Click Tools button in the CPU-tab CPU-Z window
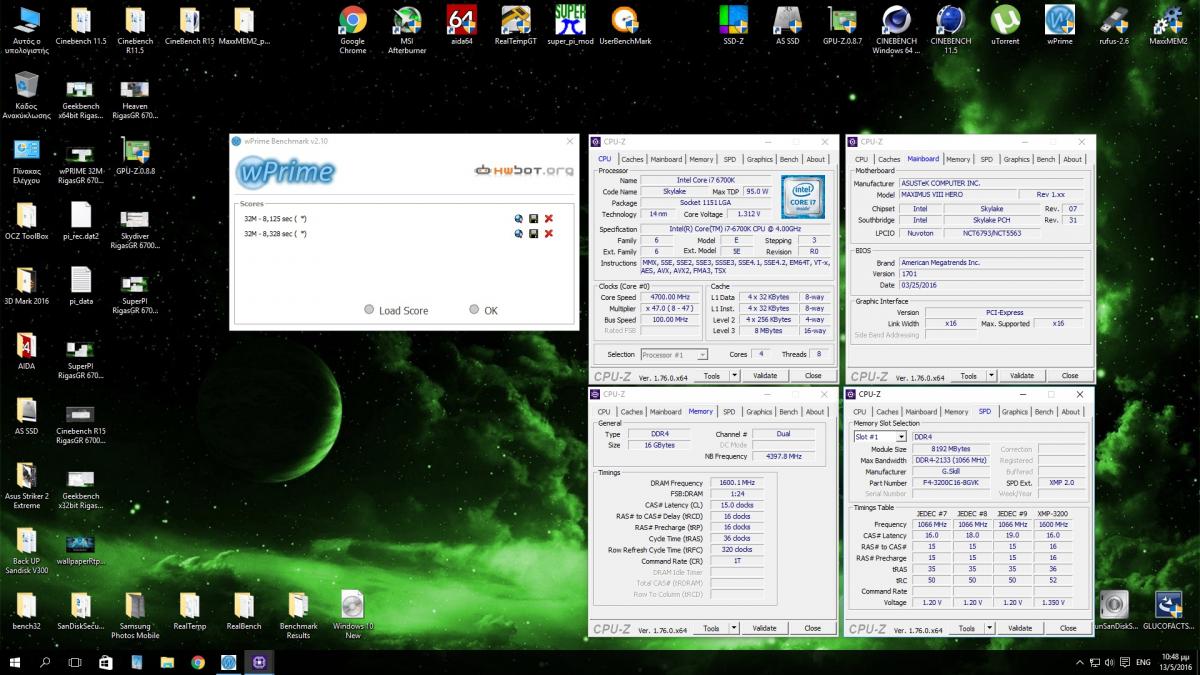 [x=712, y=376]
